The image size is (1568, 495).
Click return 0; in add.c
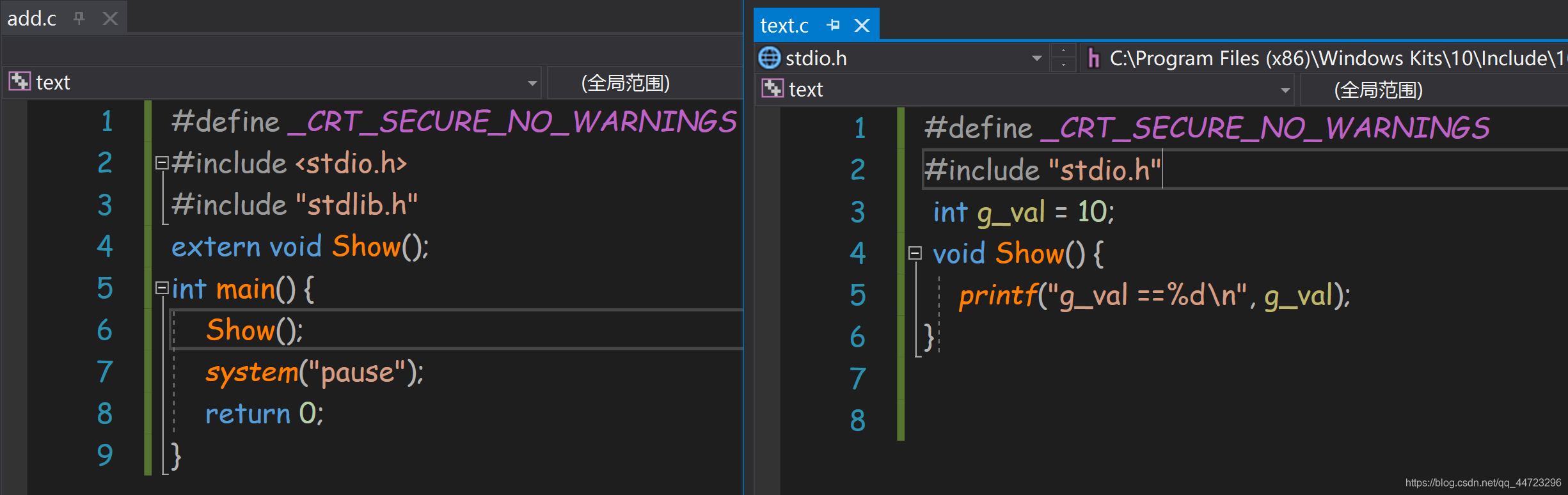click(x=264, y=414)
